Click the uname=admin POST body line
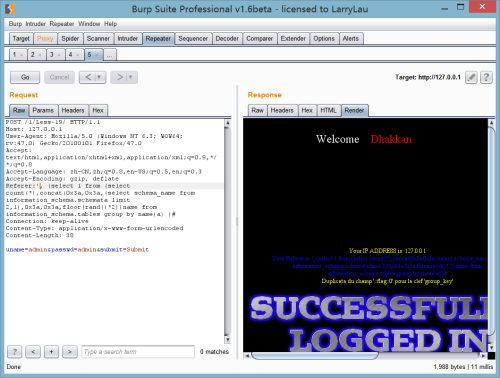 [77, 250]
